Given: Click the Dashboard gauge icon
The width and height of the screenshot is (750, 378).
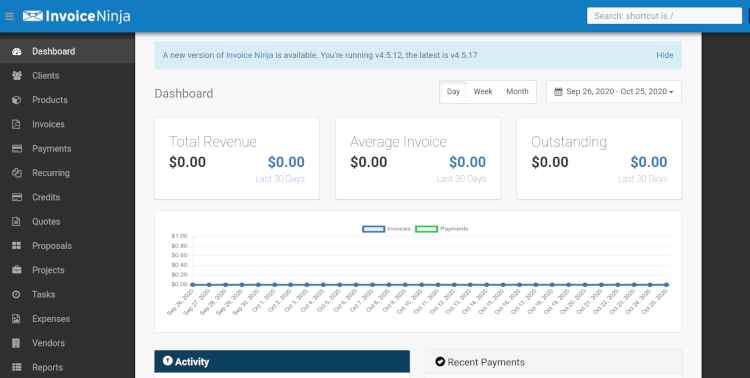Looking at the screenshot, I should click(17, 52).
